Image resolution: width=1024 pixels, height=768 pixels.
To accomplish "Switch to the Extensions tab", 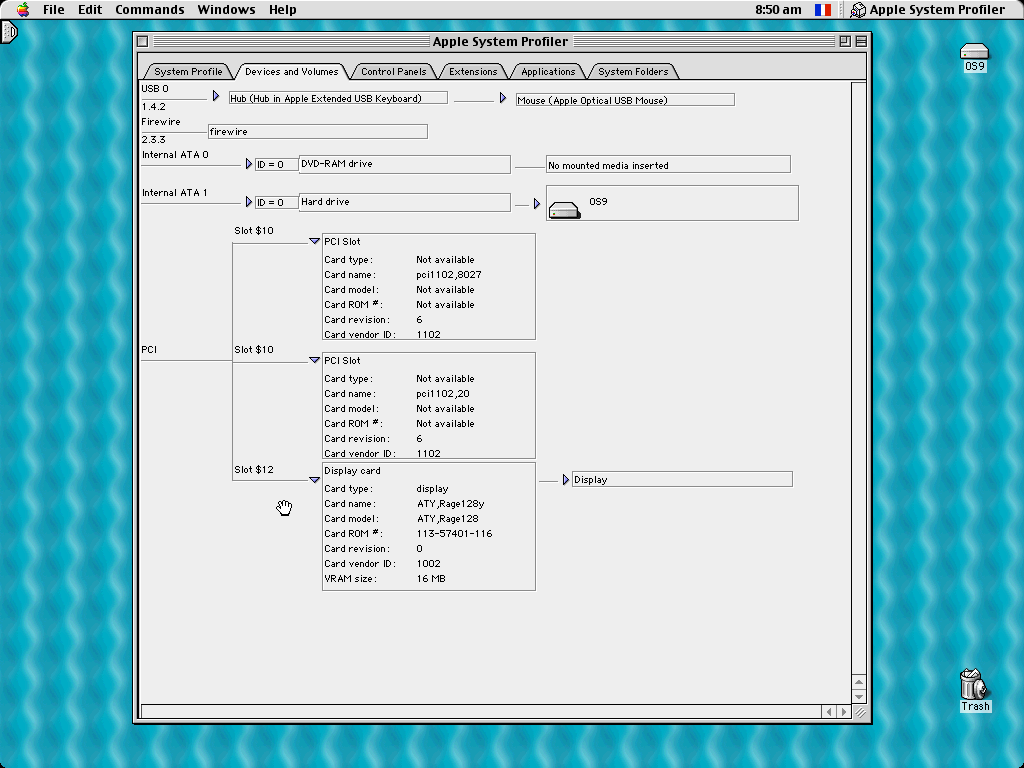I will pyautogui.click(x=473, y=71).
